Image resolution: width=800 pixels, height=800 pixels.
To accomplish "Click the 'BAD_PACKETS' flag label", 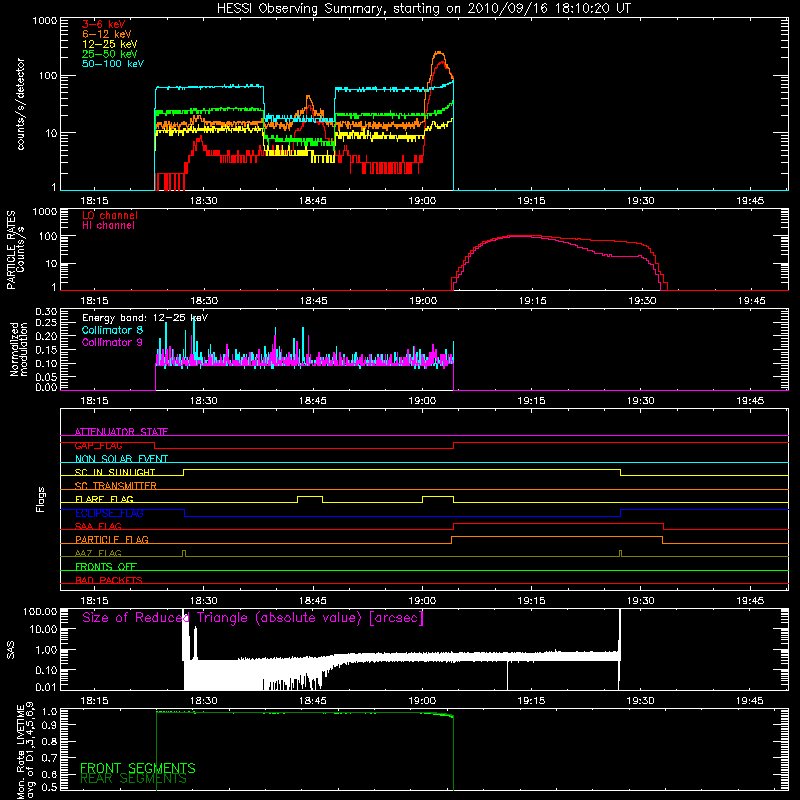I will [109, 580].
